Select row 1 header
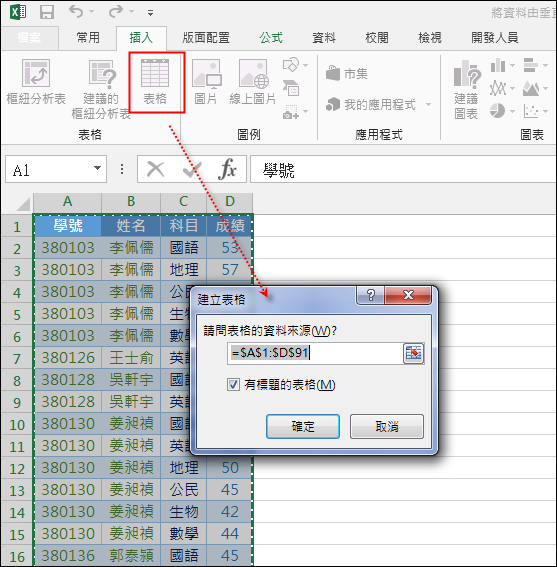 tap(17, 227)
